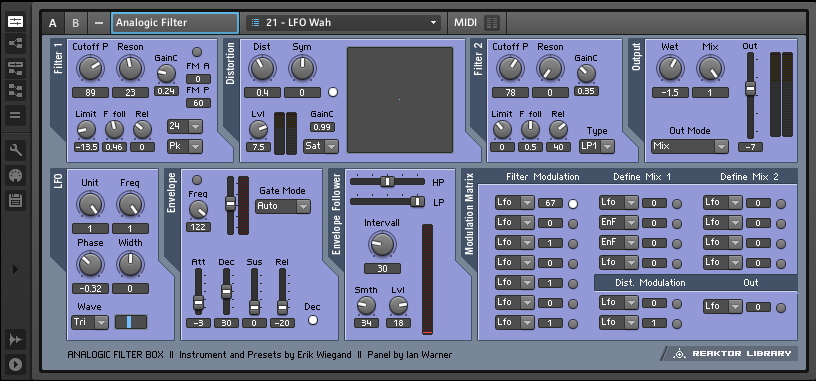Click the minus button in header
This screenshot has width=816, height=381.
pyautogui.click(x=98, y=23)
